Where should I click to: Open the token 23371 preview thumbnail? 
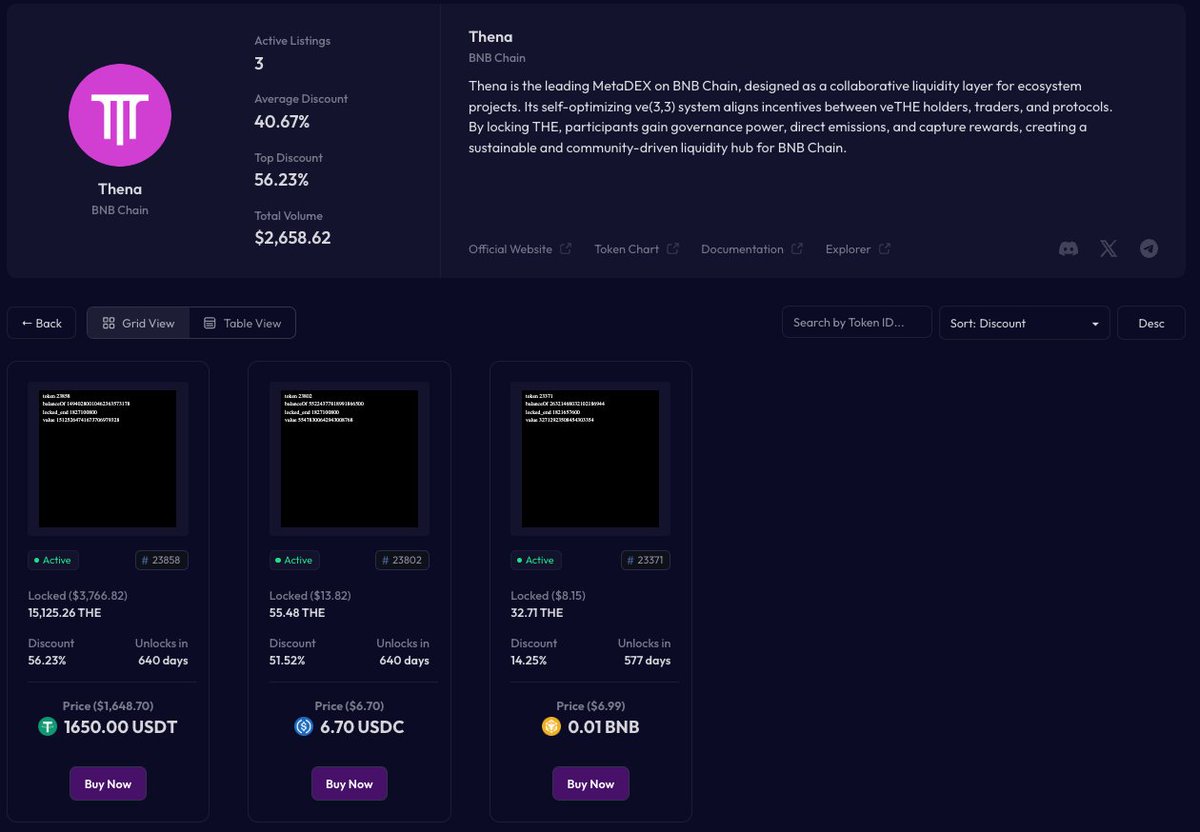pyautogui.click(x=590, y=459)
